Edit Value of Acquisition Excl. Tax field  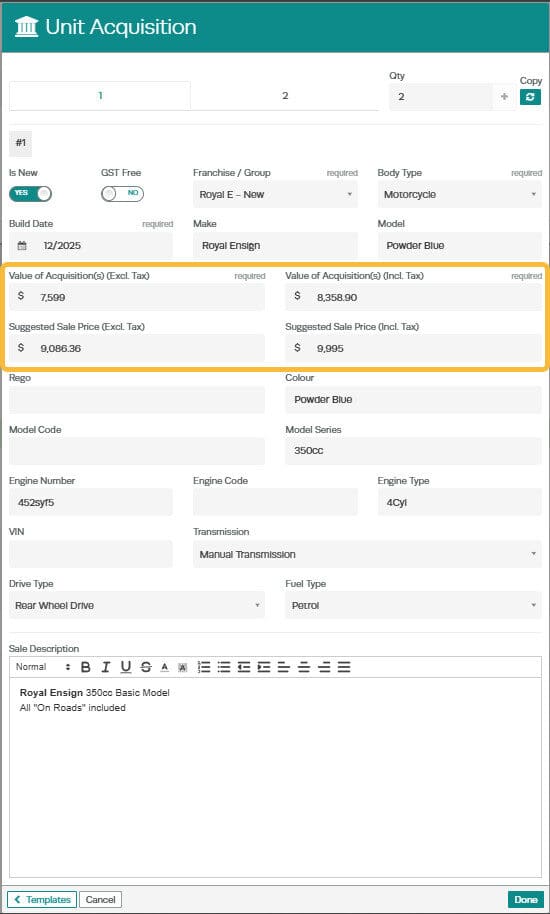pyautogui.click(x=137, y=297)
